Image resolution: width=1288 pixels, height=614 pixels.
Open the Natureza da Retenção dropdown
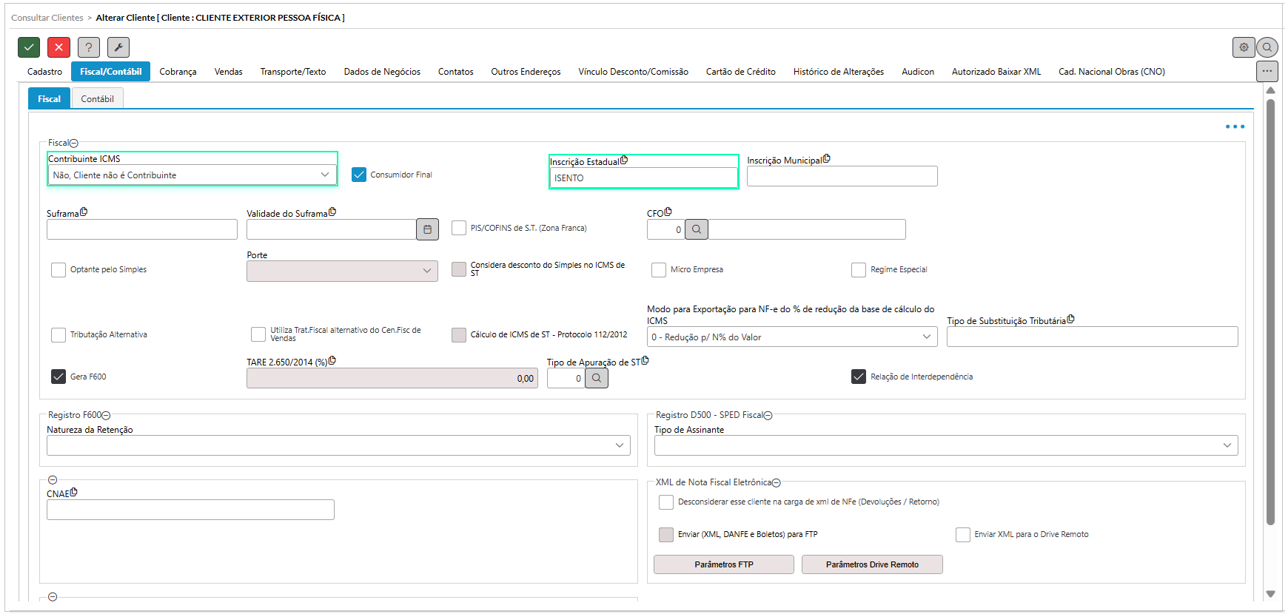coord(339,446)
